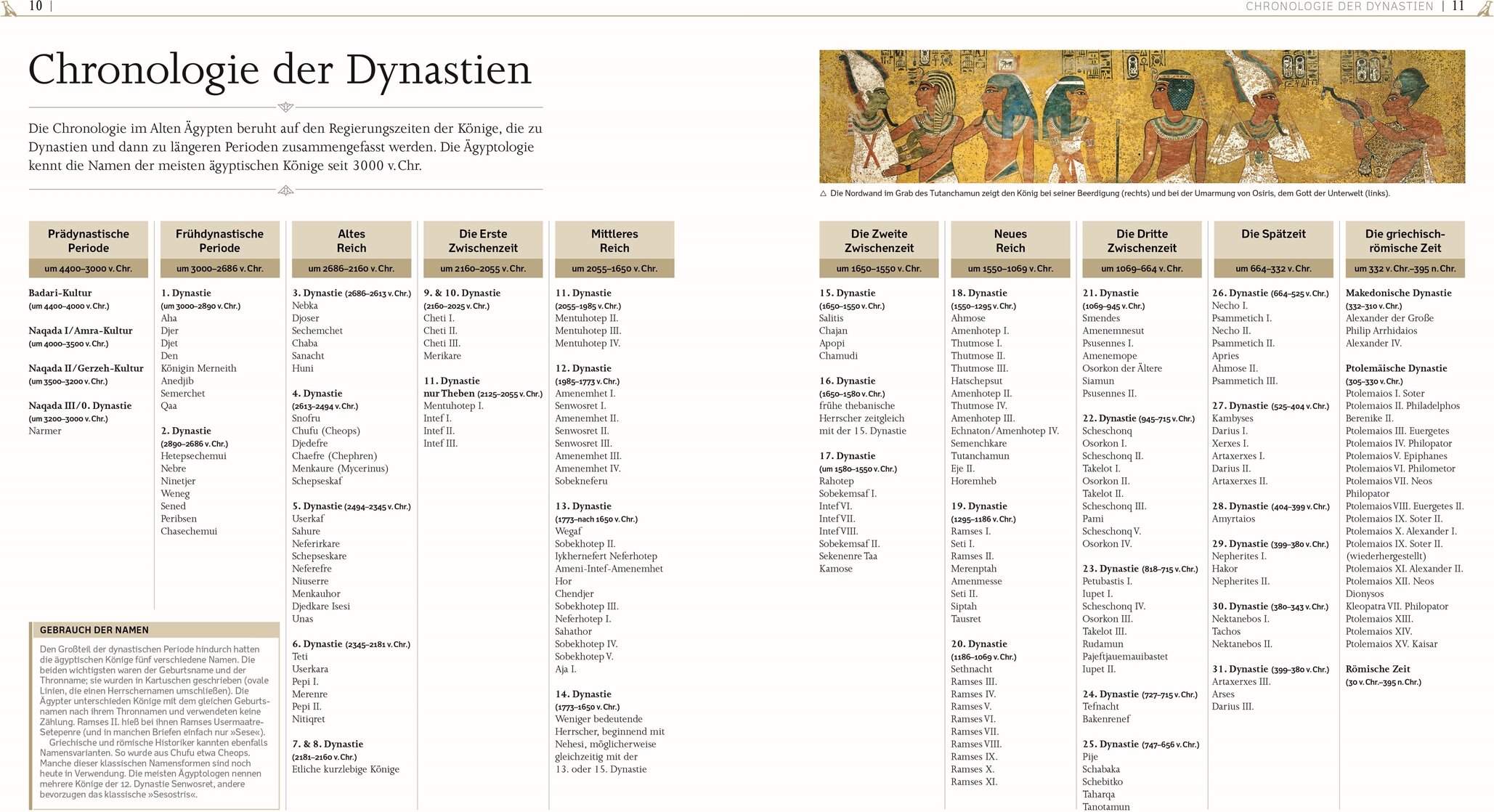This screenshot has width=1494, height=812.
Task: Select 'Sethnacht' in the 20. Dynastie
Action: click(x=972, y=669)
